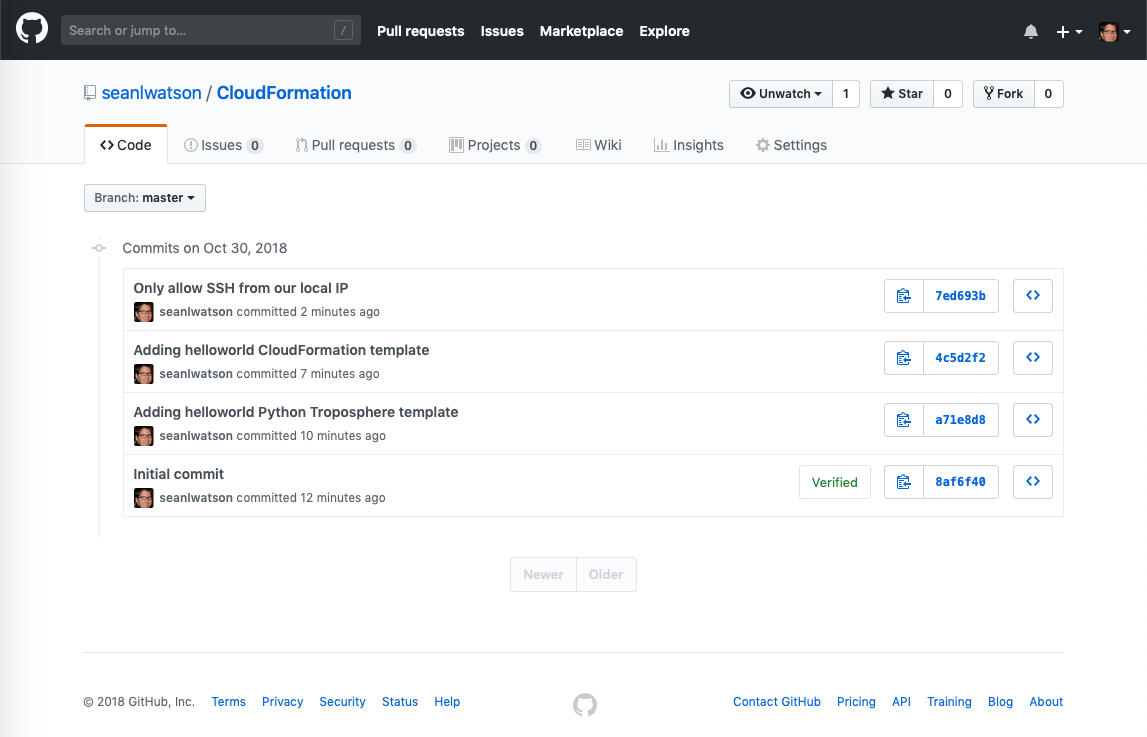The width and height of the screenshot is (1147, 737).
Task: Open the Initial commit message link
Action: pos(178,475)
